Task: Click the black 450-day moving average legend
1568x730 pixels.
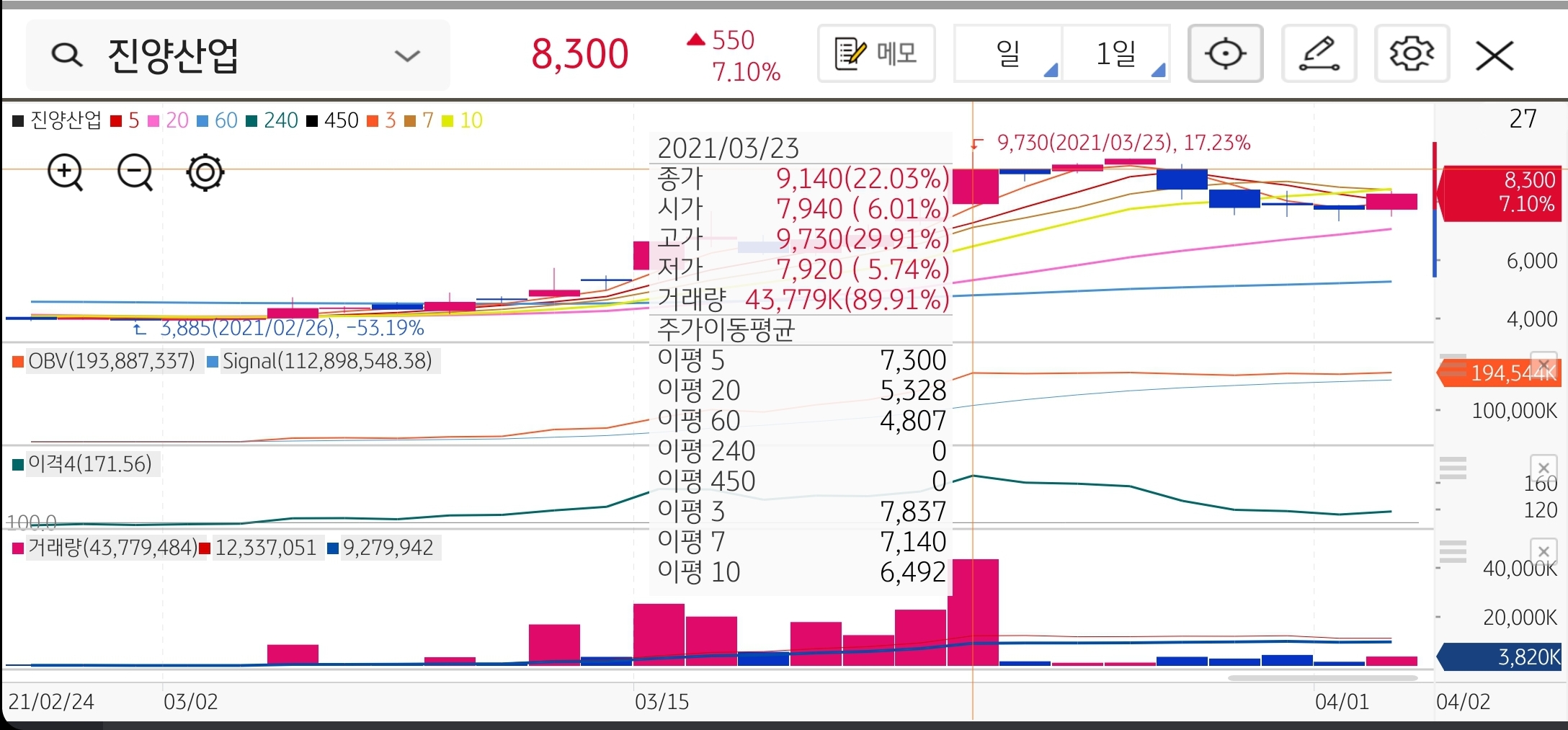Action: [332, 120]
